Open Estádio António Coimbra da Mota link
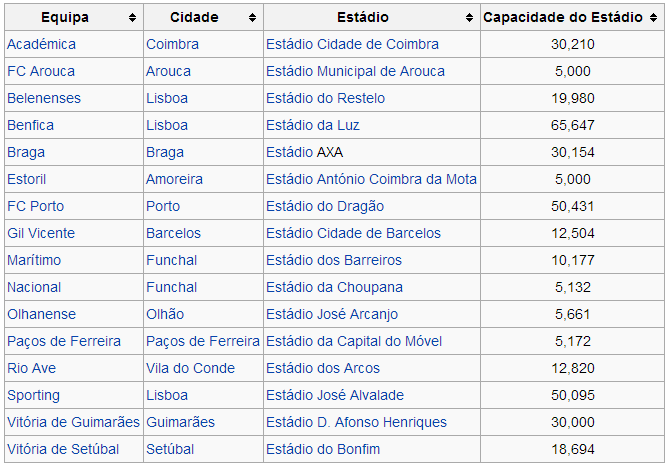The height and width of the screenshot is (467, 669). pos(371,179)
